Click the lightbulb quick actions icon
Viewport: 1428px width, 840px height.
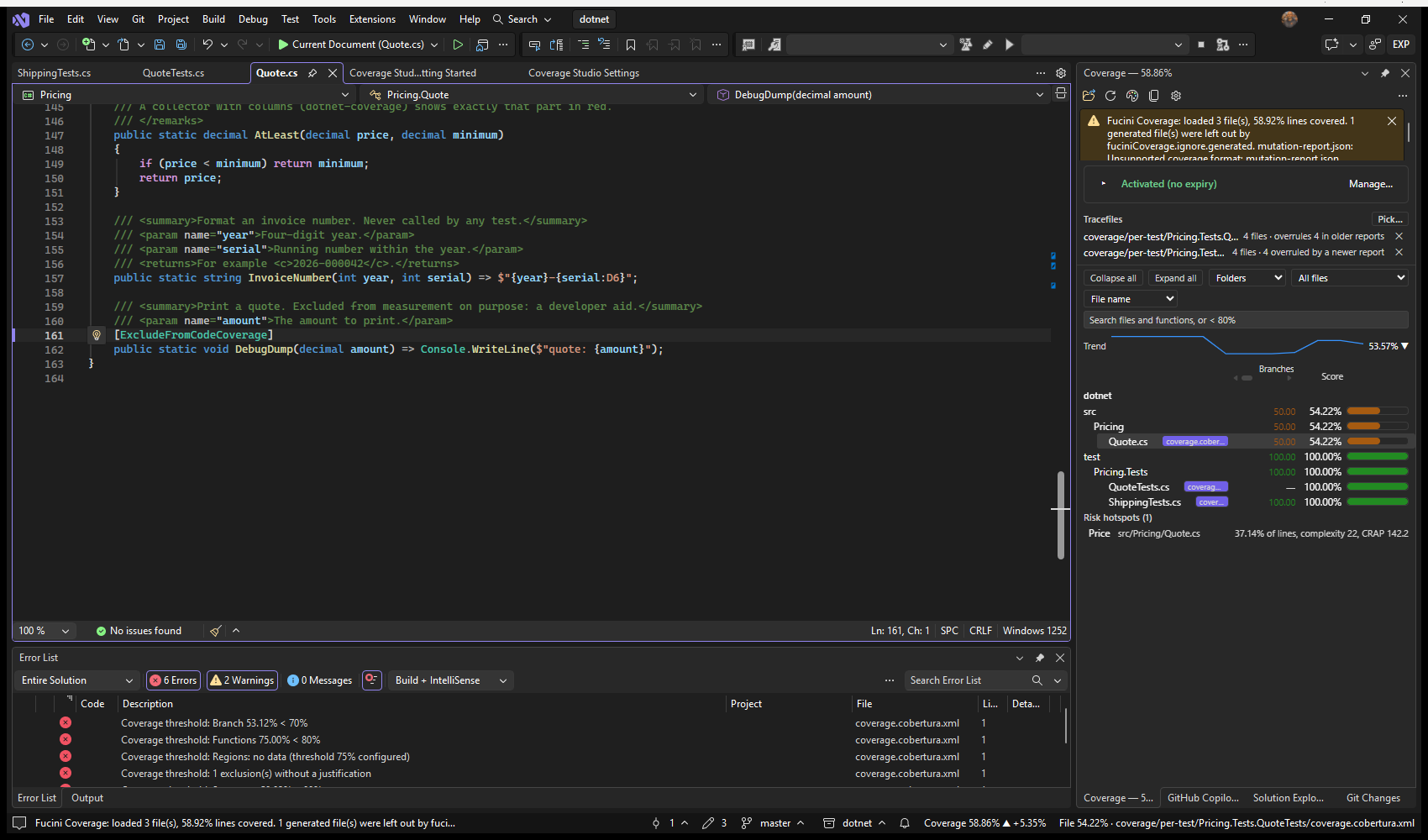[97, 335]
